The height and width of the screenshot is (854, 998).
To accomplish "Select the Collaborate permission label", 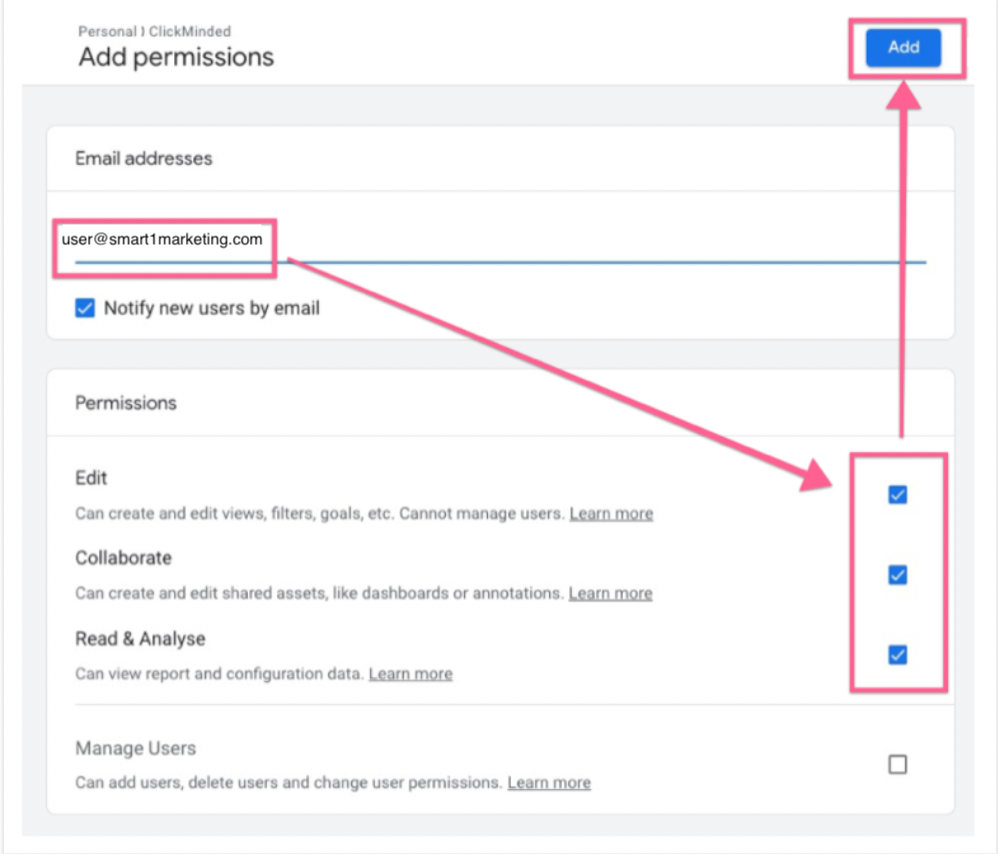I will tap(123, 558).
